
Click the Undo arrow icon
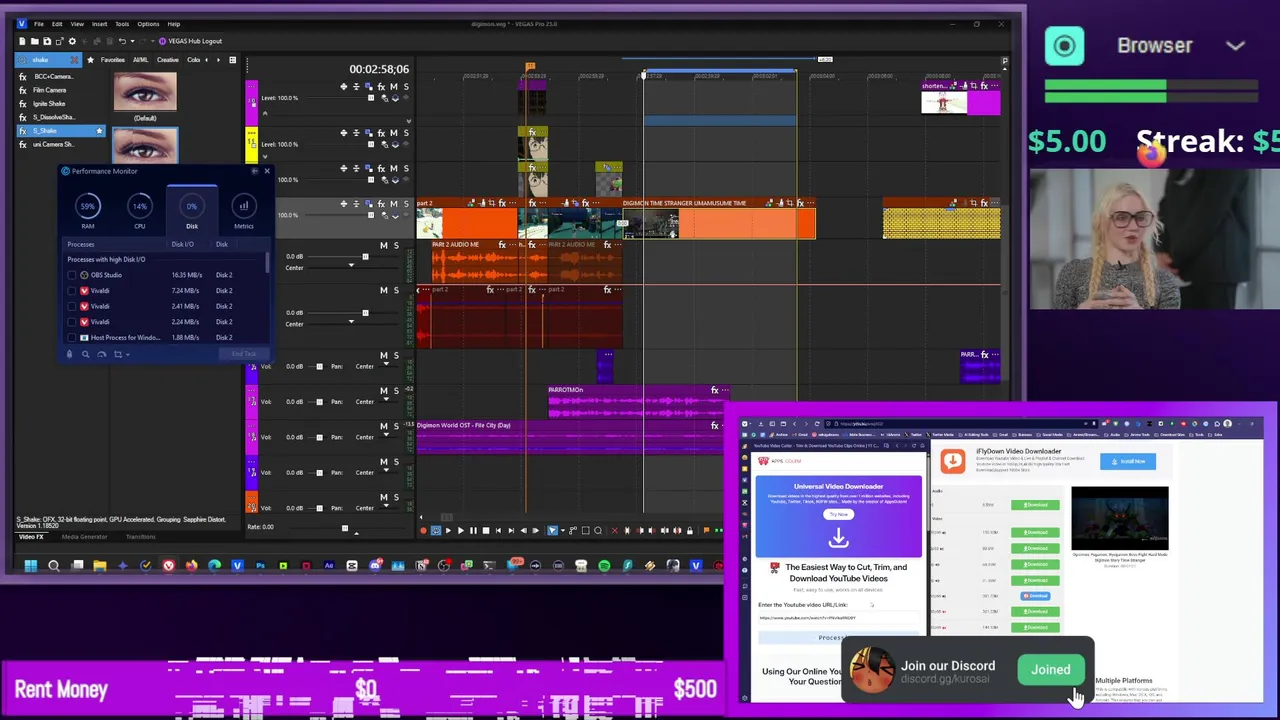pyautogui.click(x=122, y=41)
